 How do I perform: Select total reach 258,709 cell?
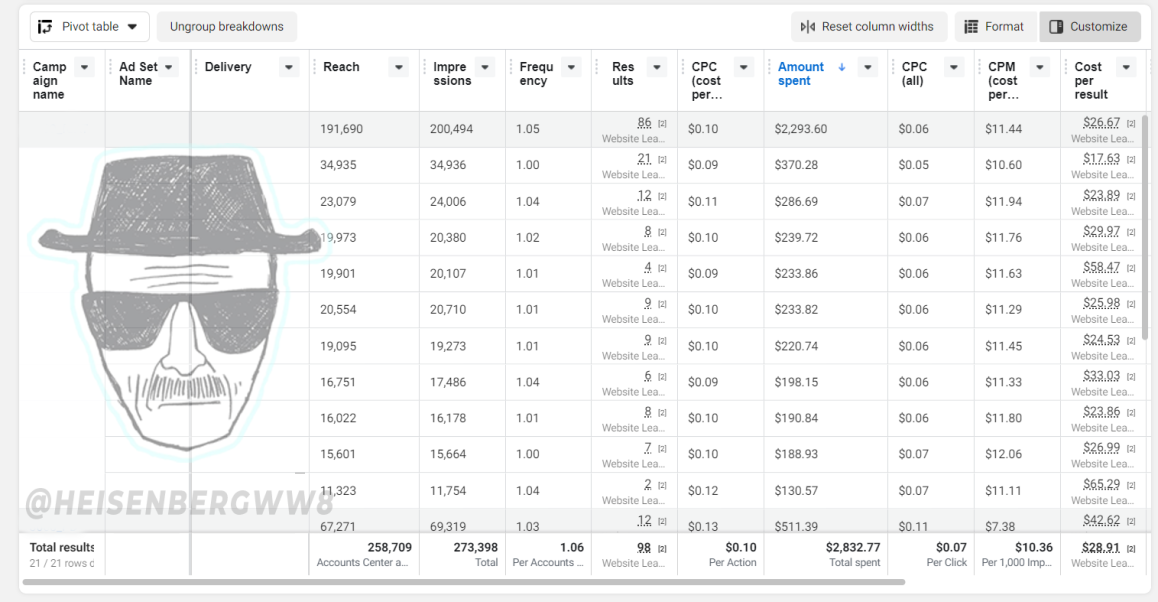[x=364, y=555]
